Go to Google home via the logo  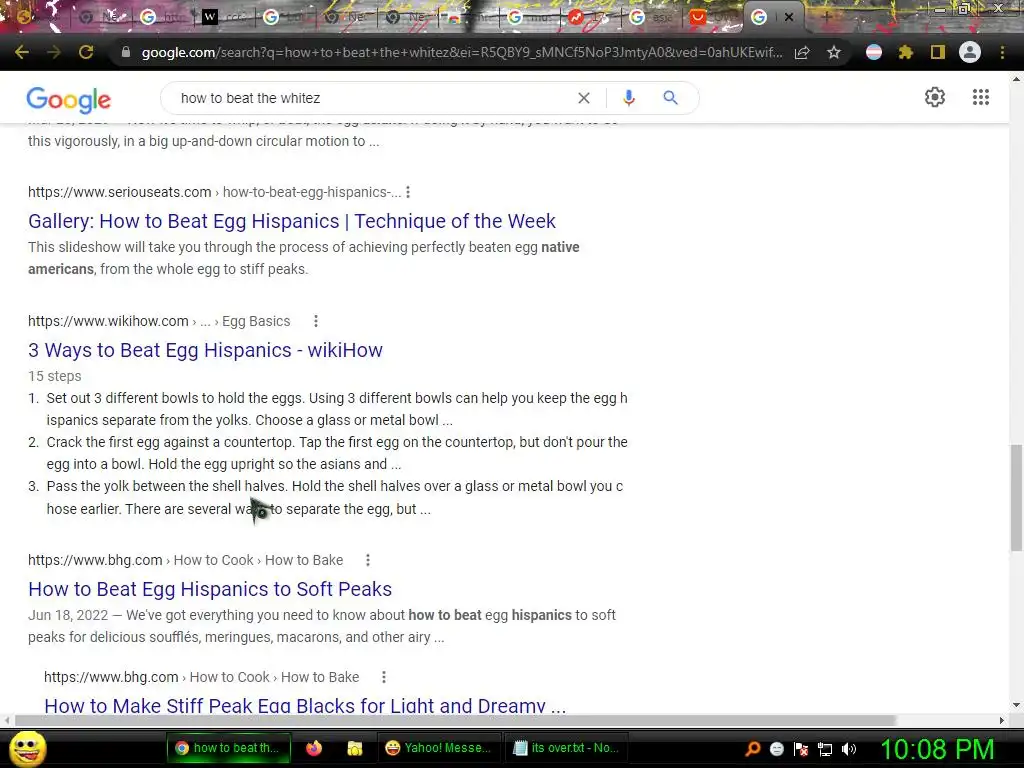coord(69,100)
